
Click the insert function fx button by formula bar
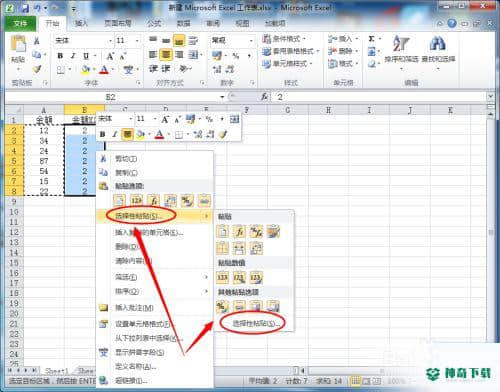264,97
